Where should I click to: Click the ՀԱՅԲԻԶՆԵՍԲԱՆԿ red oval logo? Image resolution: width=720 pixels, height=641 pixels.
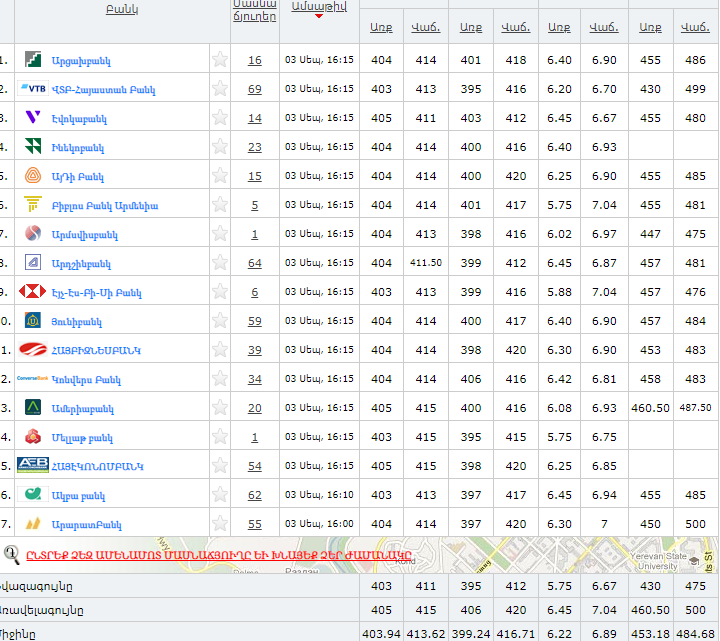click(x=33, y=349)
